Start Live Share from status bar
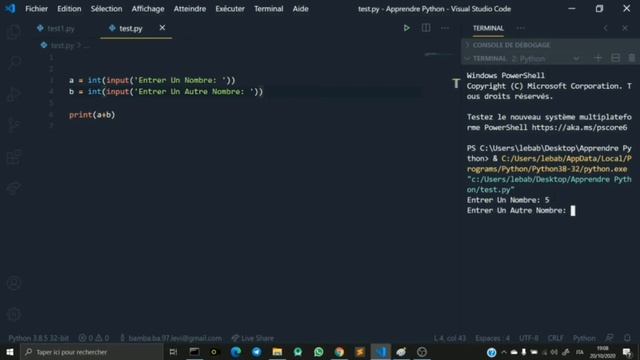Viewport: 640px width, 360px height. click(x=253, y=338)
